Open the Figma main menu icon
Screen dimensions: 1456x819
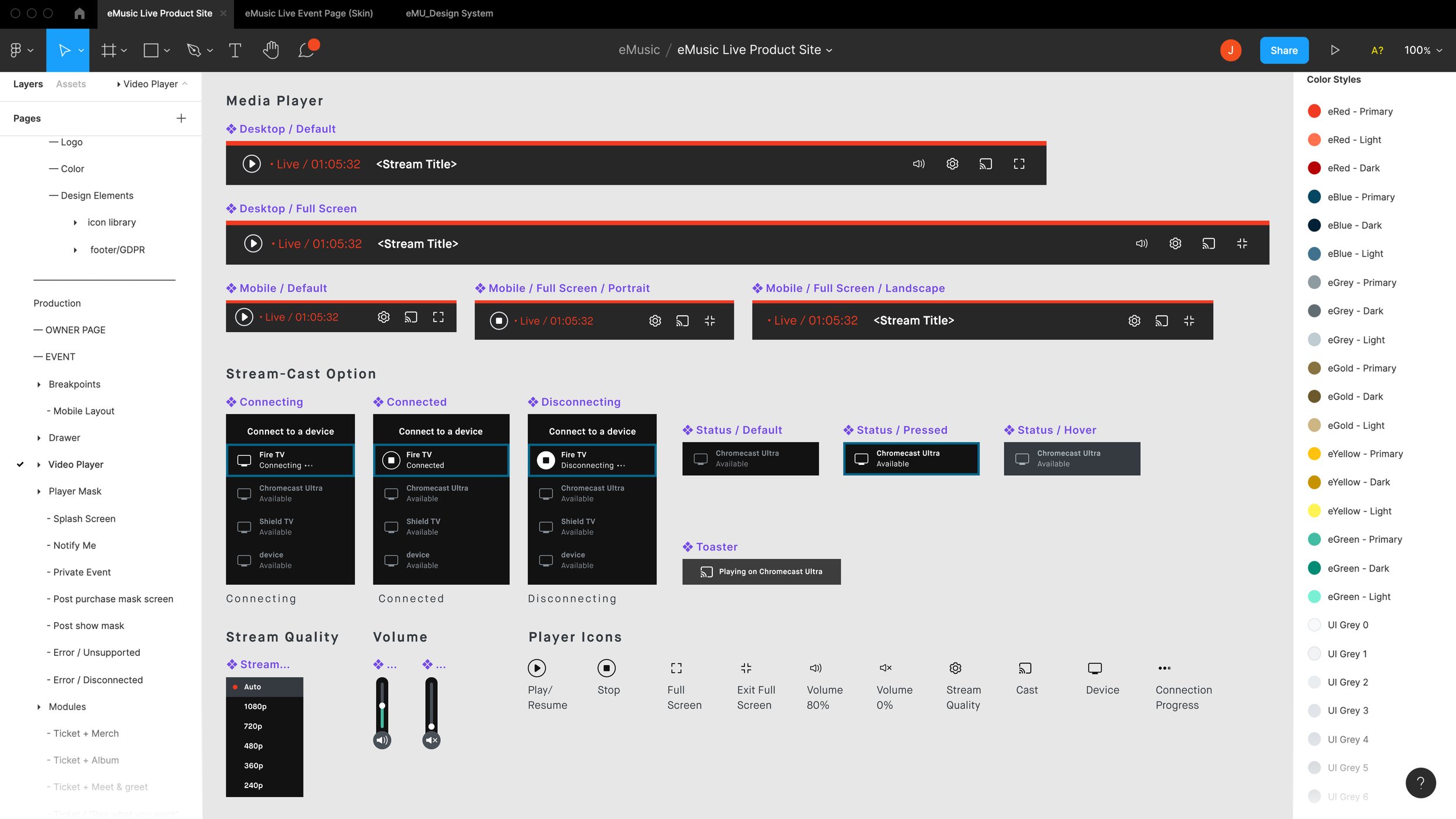[16, 50]
